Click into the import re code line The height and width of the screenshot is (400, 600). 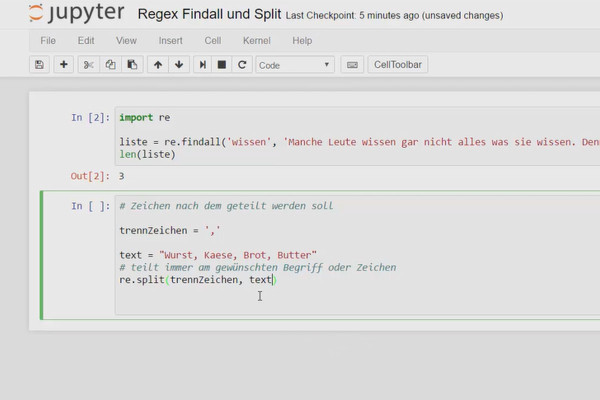click(145, 118)
